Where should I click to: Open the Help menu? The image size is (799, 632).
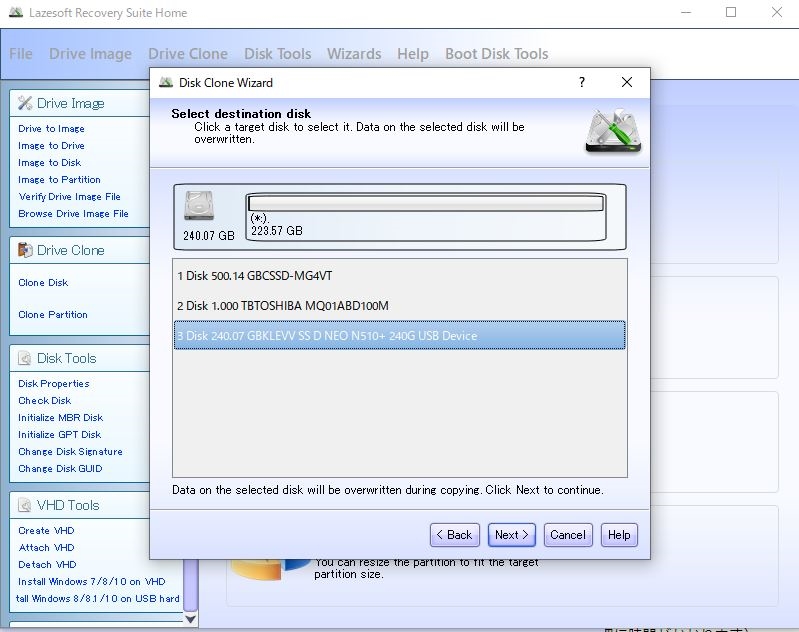[x=413, y=54]
